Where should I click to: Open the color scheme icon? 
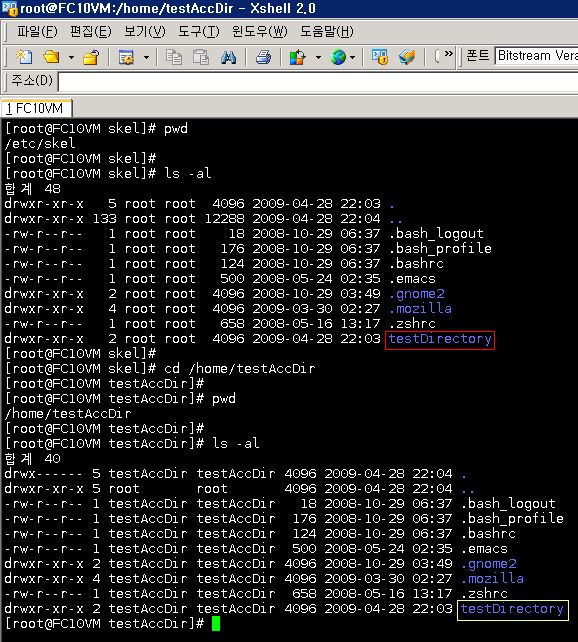(x=298, y=57)
